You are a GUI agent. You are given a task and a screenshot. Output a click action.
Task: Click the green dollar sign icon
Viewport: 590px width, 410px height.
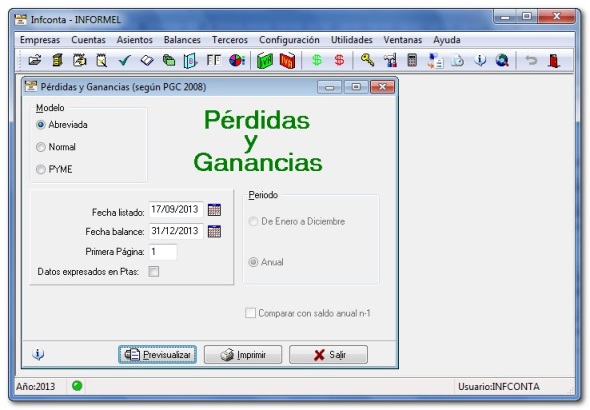pyautogui.click(x=317, y=60)
